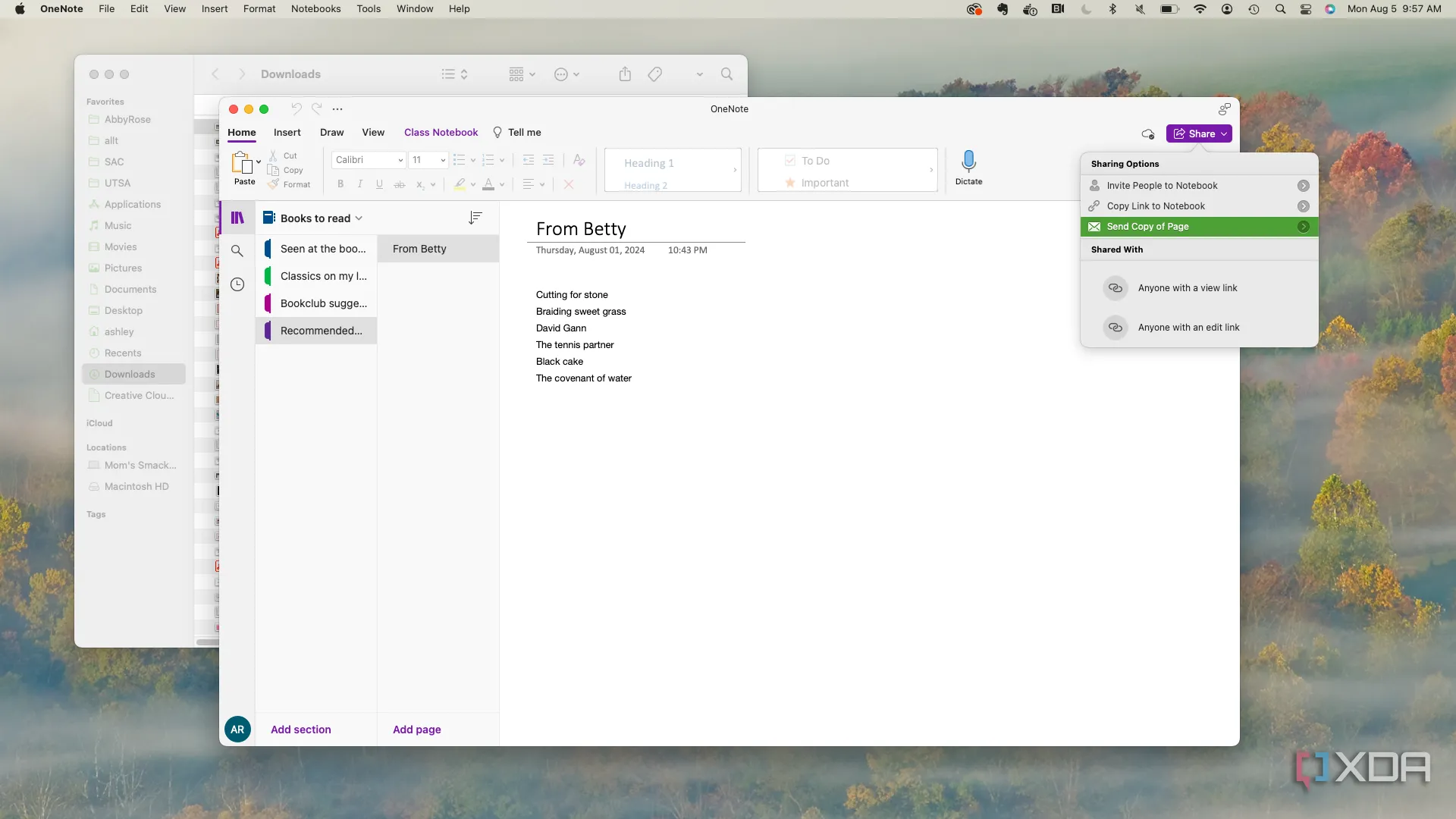Expand the bullet list style dropdown
This screenshot has width=1456, height=819.
pos(473,161)
